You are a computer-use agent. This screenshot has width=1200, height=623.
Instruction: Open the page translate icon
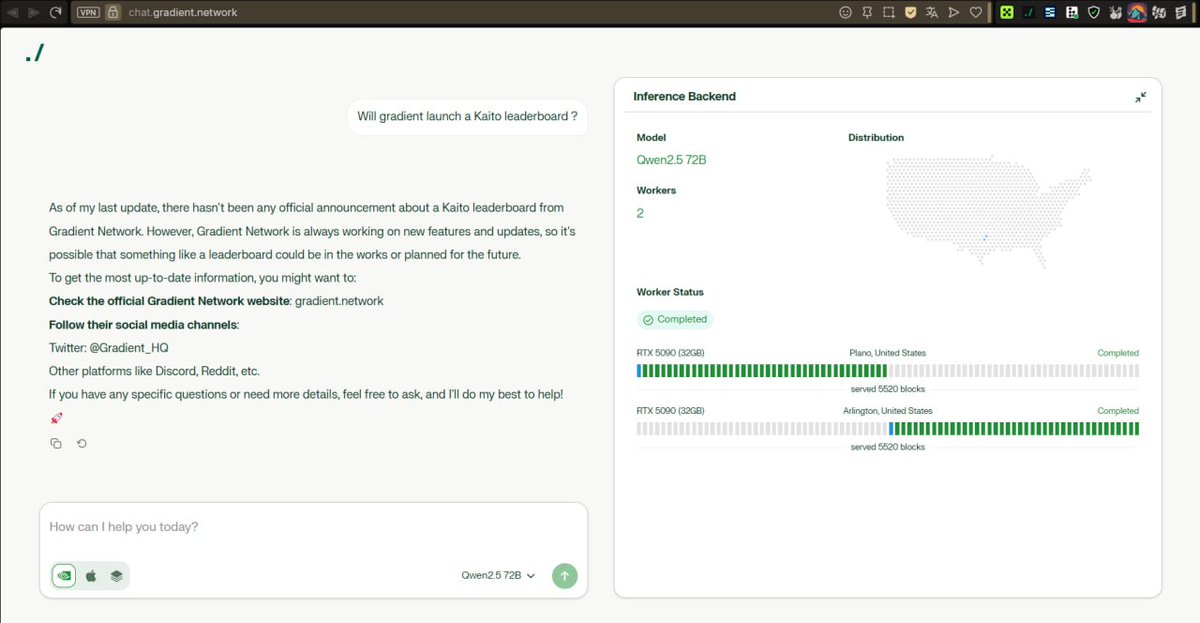(932, 13)
